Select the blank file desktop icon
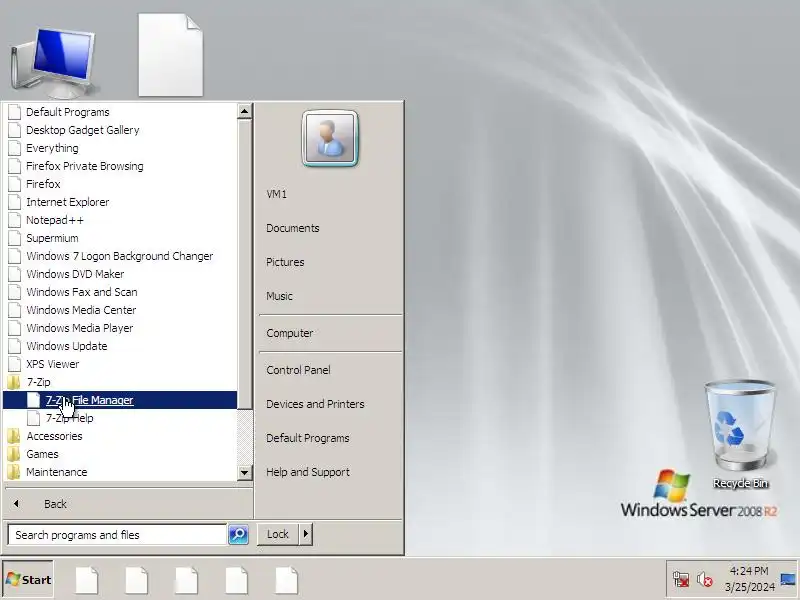800x600 pixels. 170,55
